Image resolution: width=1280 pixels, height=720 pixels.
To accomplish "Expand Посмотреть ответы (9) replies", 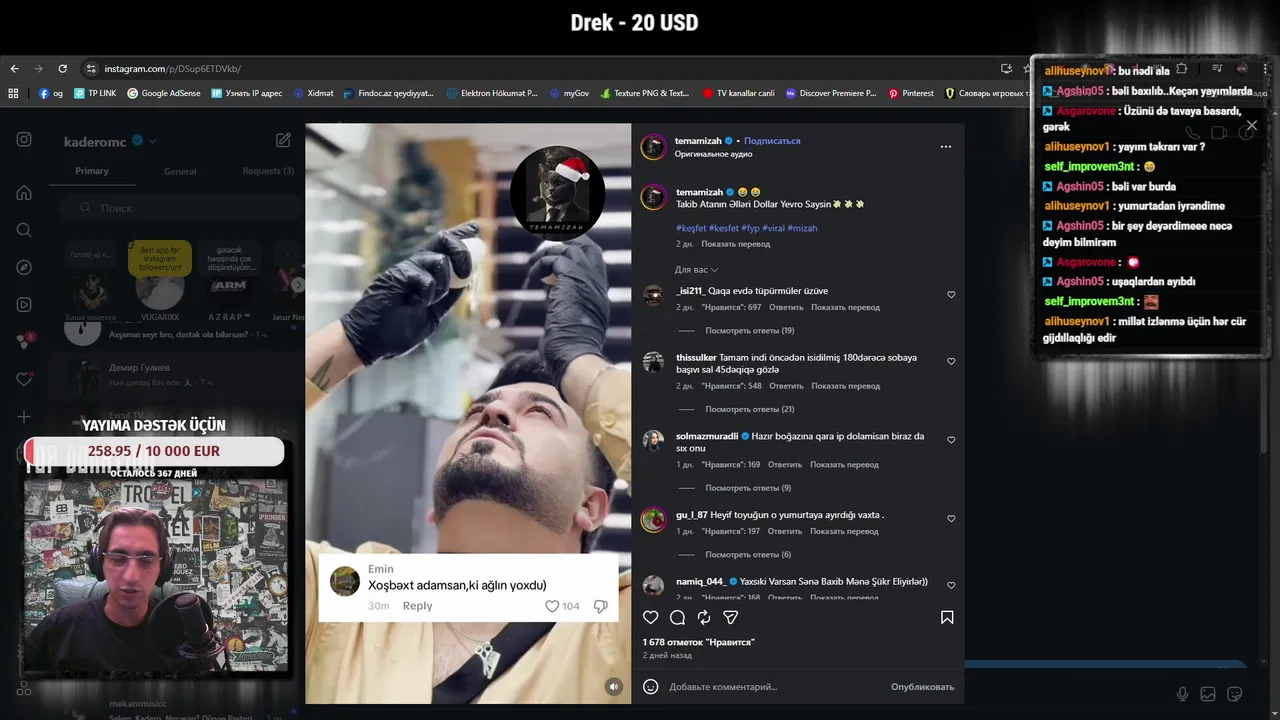I will (748, 488).
